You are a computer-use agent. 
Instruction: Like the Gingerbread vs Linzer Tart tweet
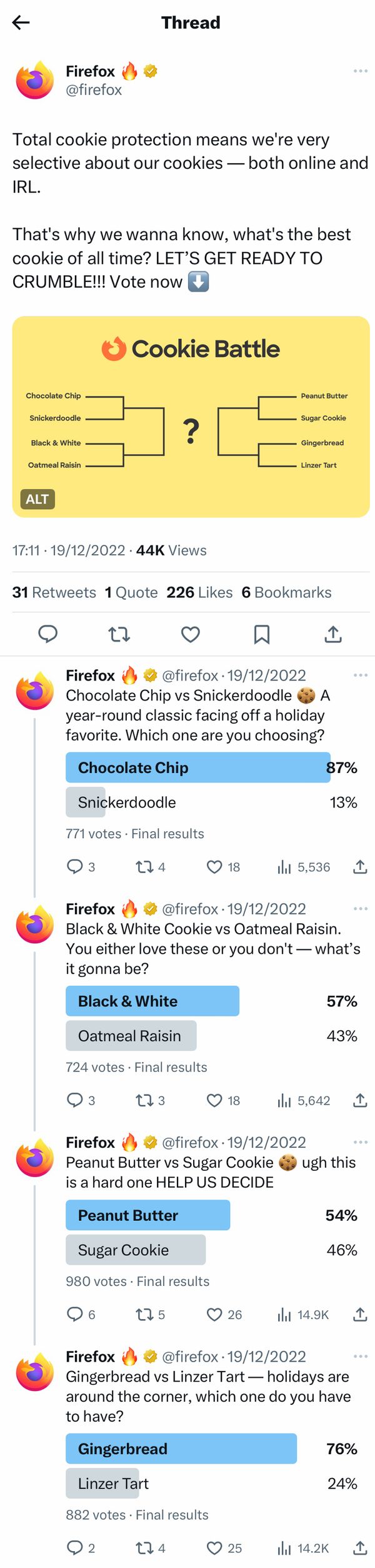click(214, 1549)
